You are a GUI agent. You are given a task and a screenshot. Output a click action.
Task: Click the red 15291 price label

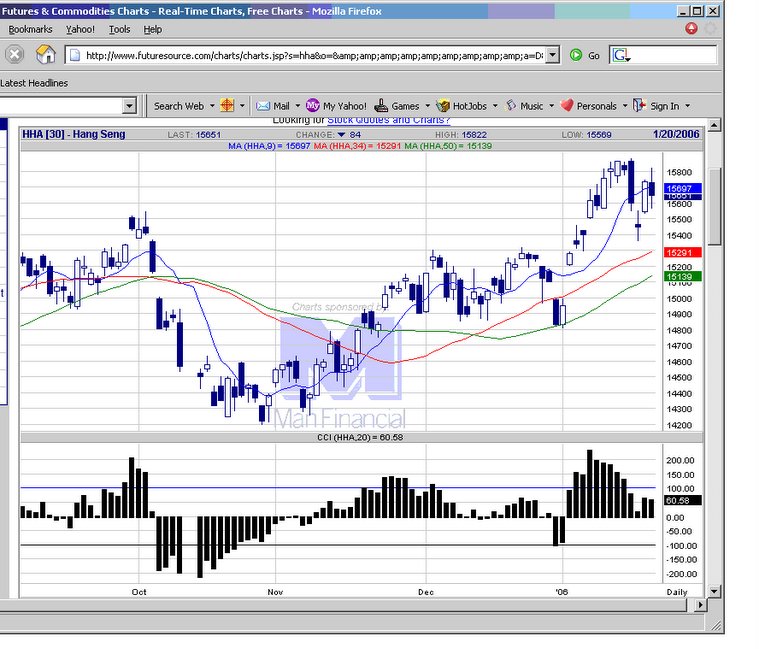pos(683,252)
